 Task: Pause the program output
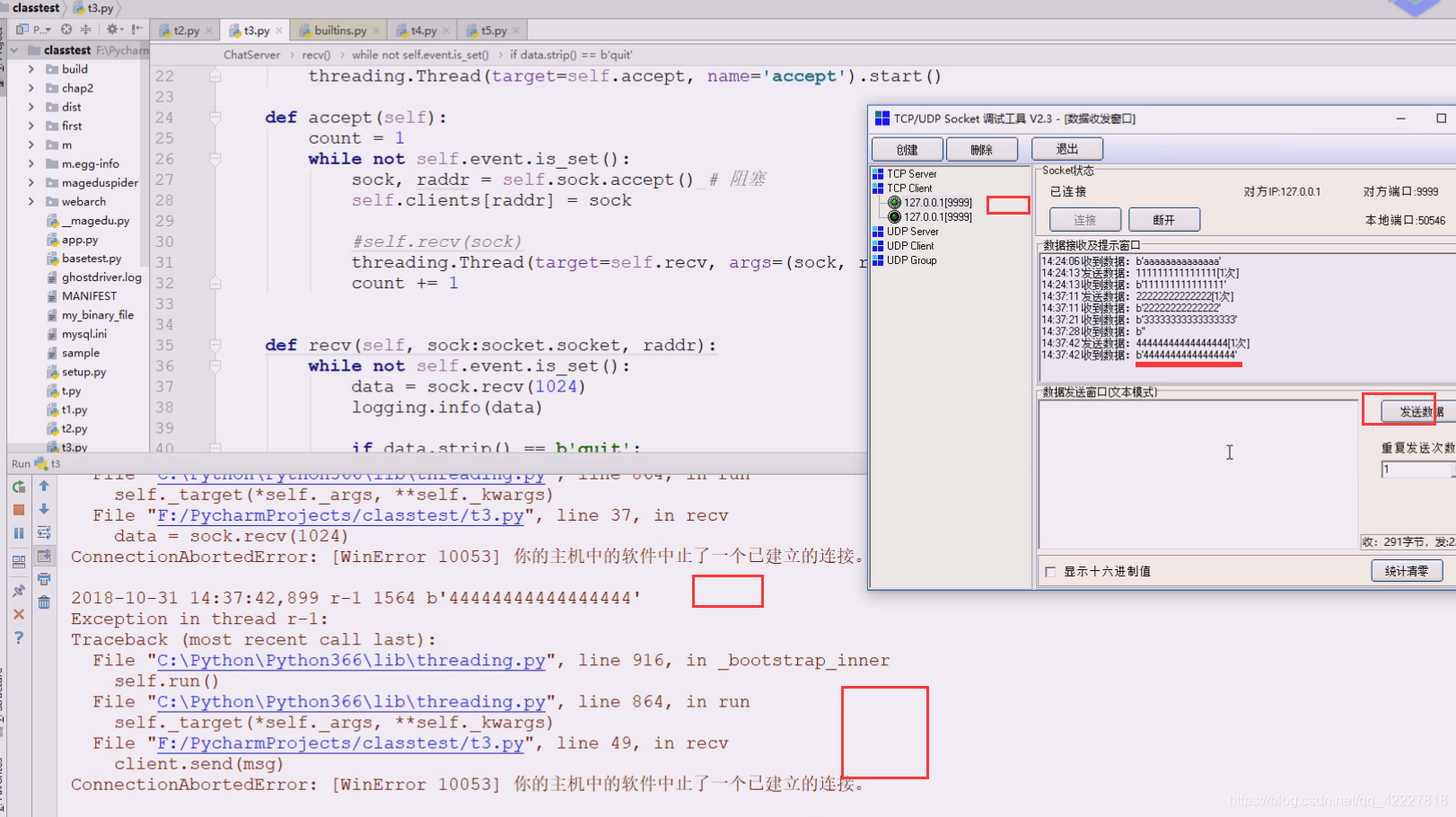pos(19,532)
